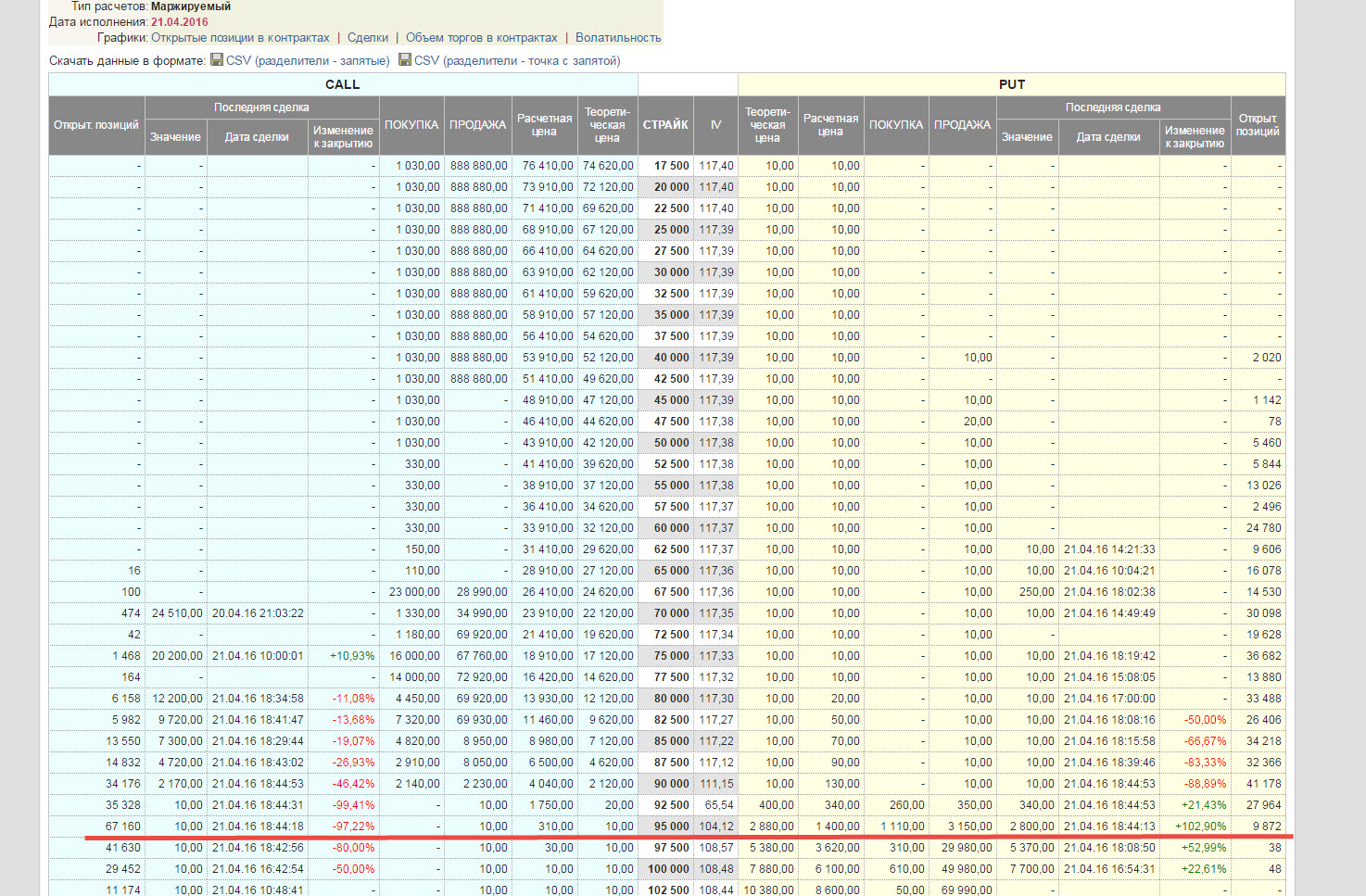Viewport: 1366px width, 896px height.
Task: Click put trade date '21.04.16 18:44:13'
Action: coord(1109,827)
